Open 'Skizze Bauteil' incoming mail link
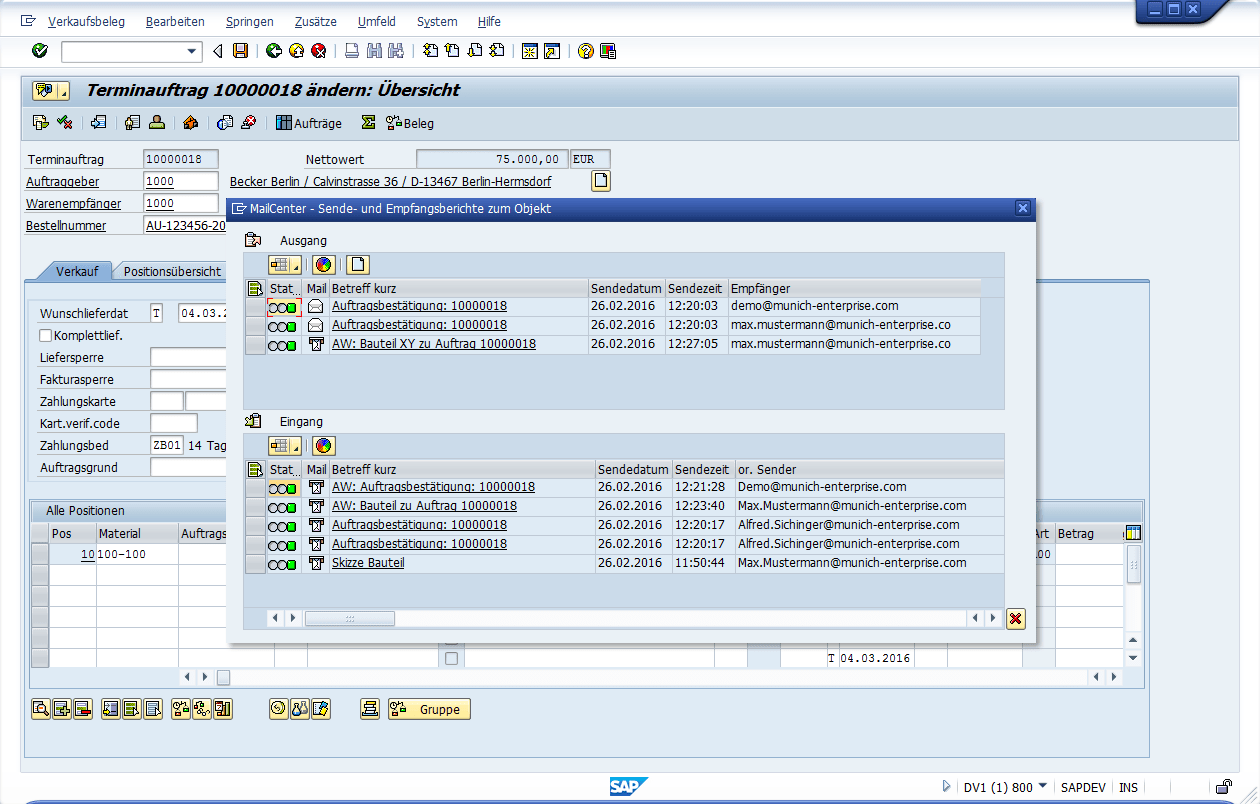This screenshot has height=804, width=1260. click(x=368, y=563)
